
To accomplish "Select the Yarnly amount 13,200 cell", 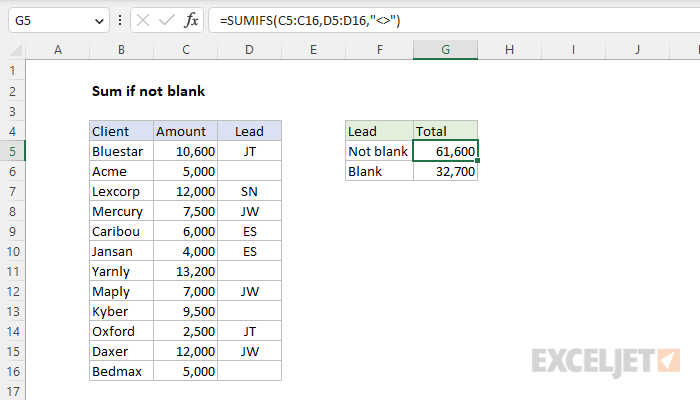I will click(x=186, y=271).
